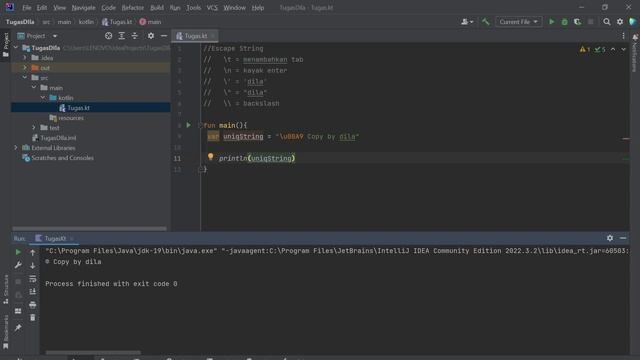Open the user account icon dropdown

pos(467,22)
